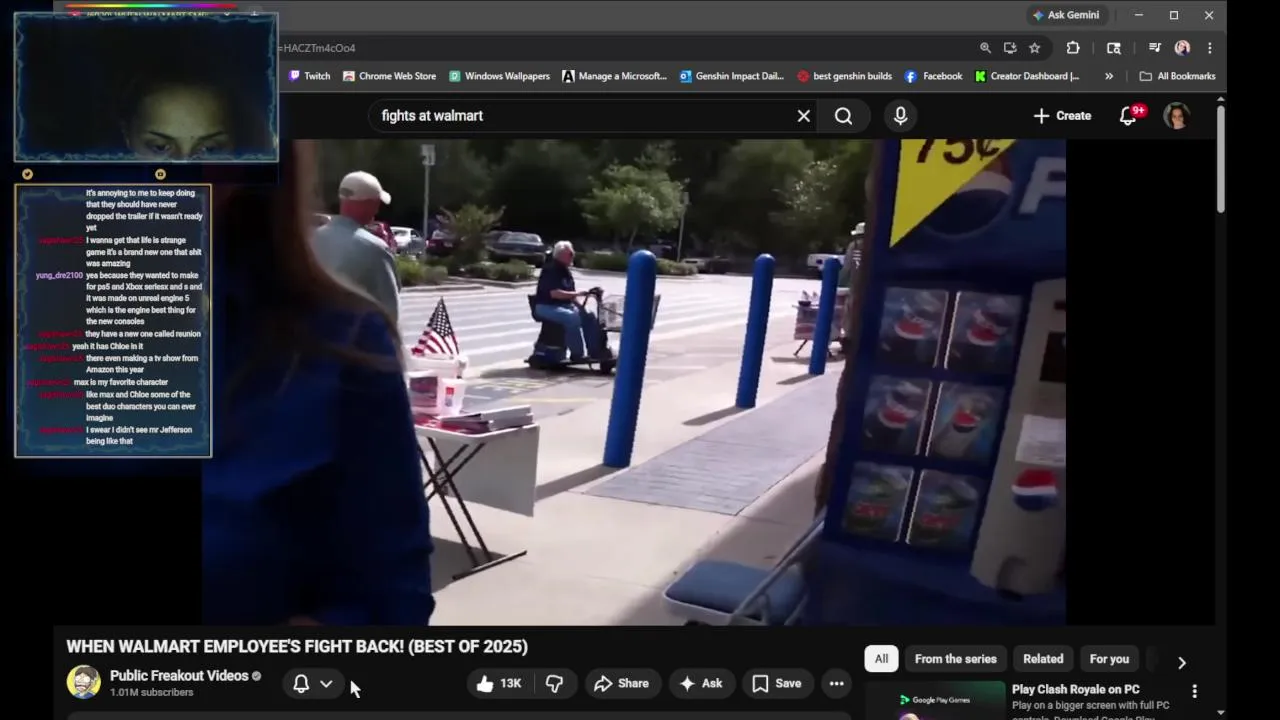Like the video with thumbs up
Image resolution: width=1280 pixels, height=720 pixels.
tap(499, 684)
